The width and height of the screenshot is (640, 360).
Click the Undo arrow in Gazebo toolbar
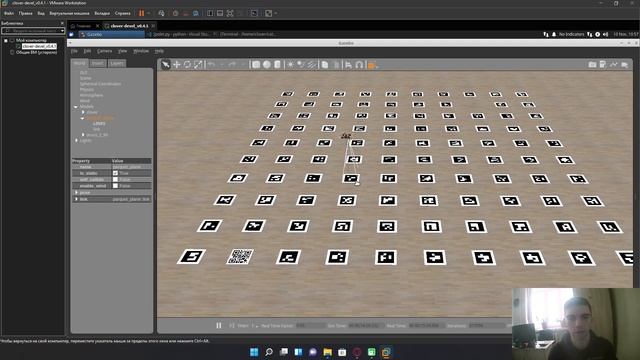211,64
